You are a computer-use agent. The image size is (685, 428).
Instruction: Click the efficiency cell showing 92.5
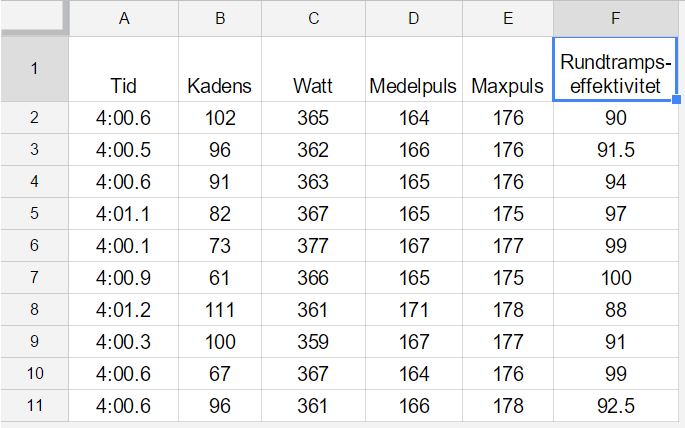click(x=616, y=405)
